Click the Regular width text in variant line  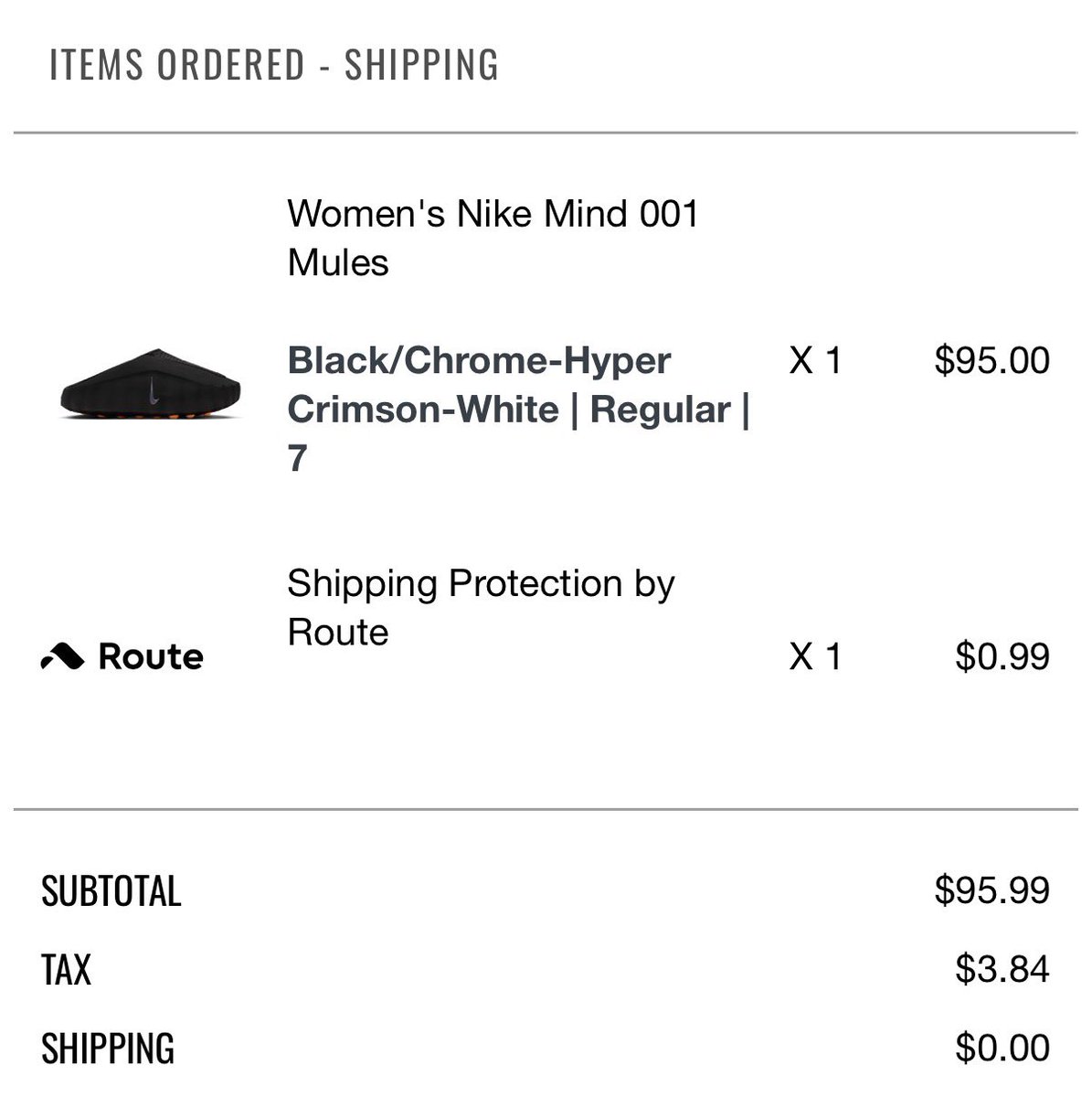pos(660,410)
